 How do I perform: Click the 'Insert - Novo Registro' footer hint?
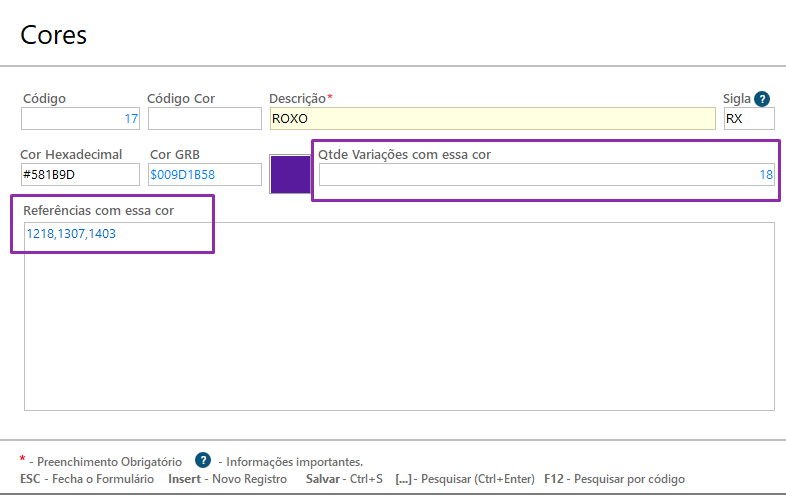(x=227, y=479)
